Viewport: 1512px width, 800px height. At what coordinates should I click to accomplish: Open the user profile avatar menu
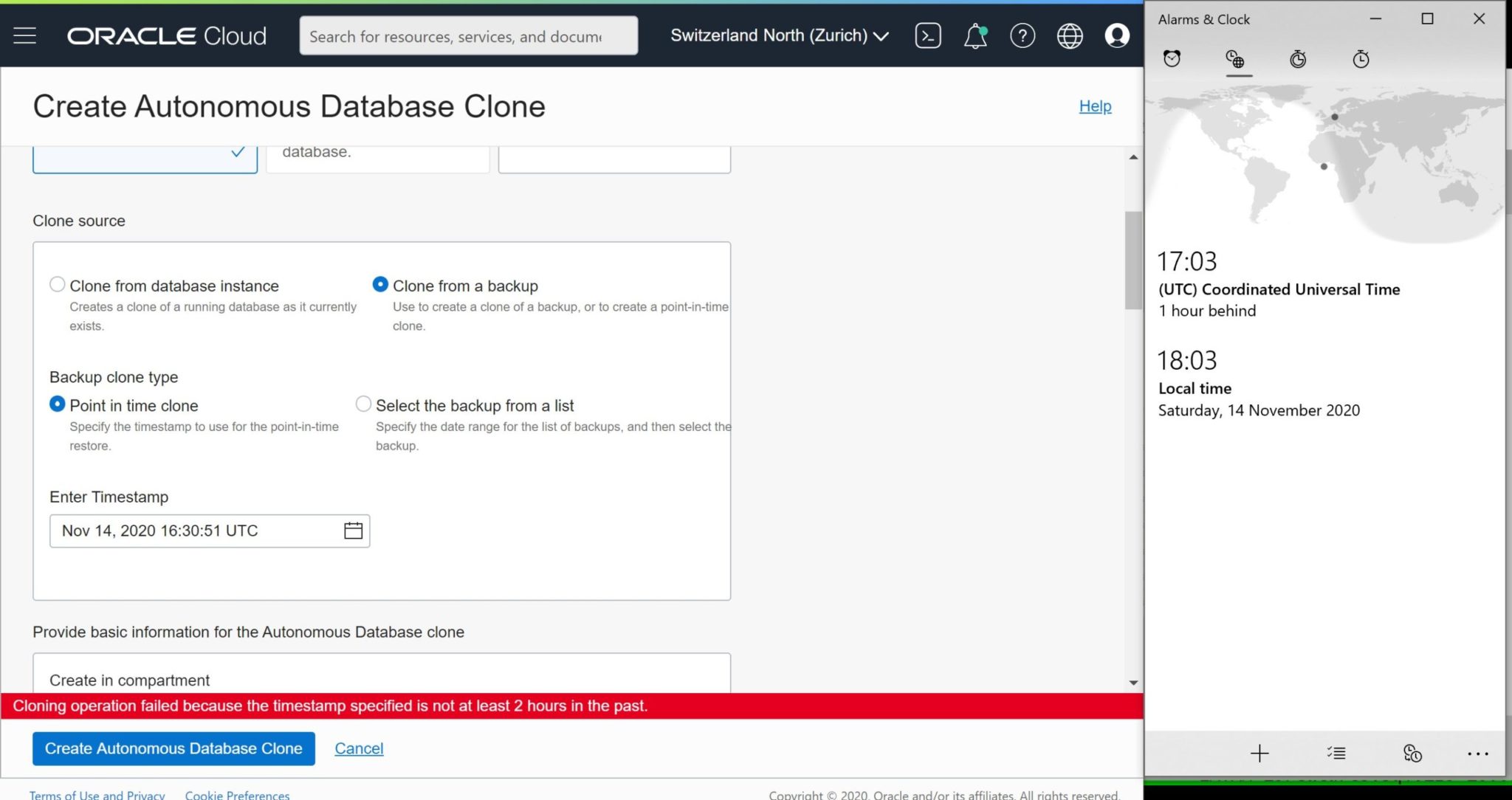tap(1117, 35)
